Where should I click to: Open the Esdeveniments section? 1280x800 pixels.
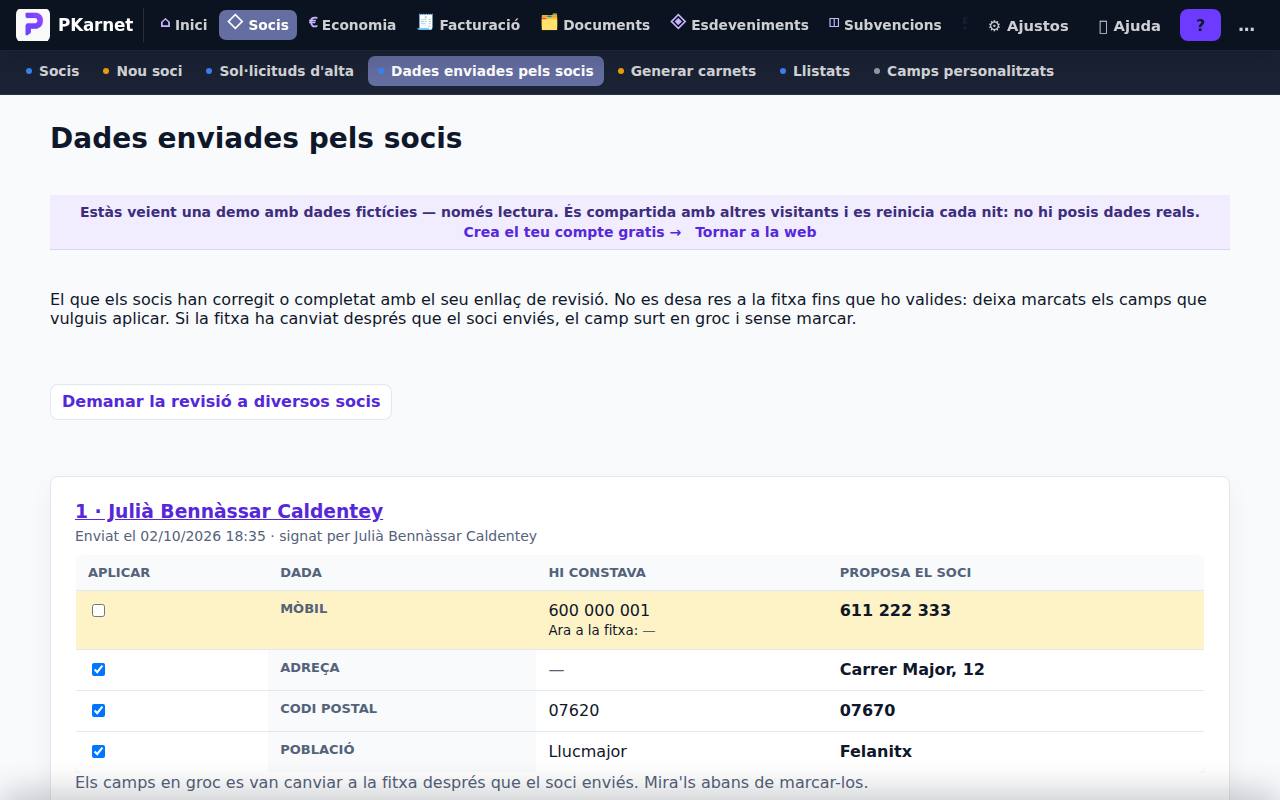click(739, 25)
